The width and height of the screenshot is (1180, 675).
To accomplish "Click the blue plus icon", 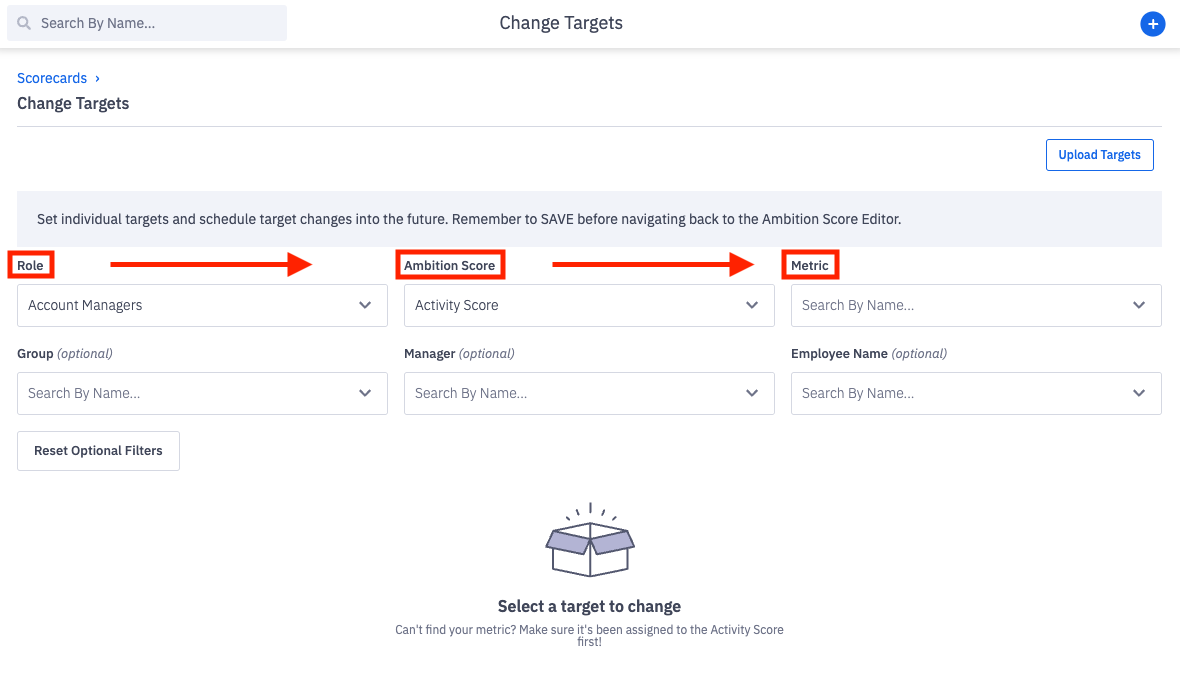I will pos(1152,24).
